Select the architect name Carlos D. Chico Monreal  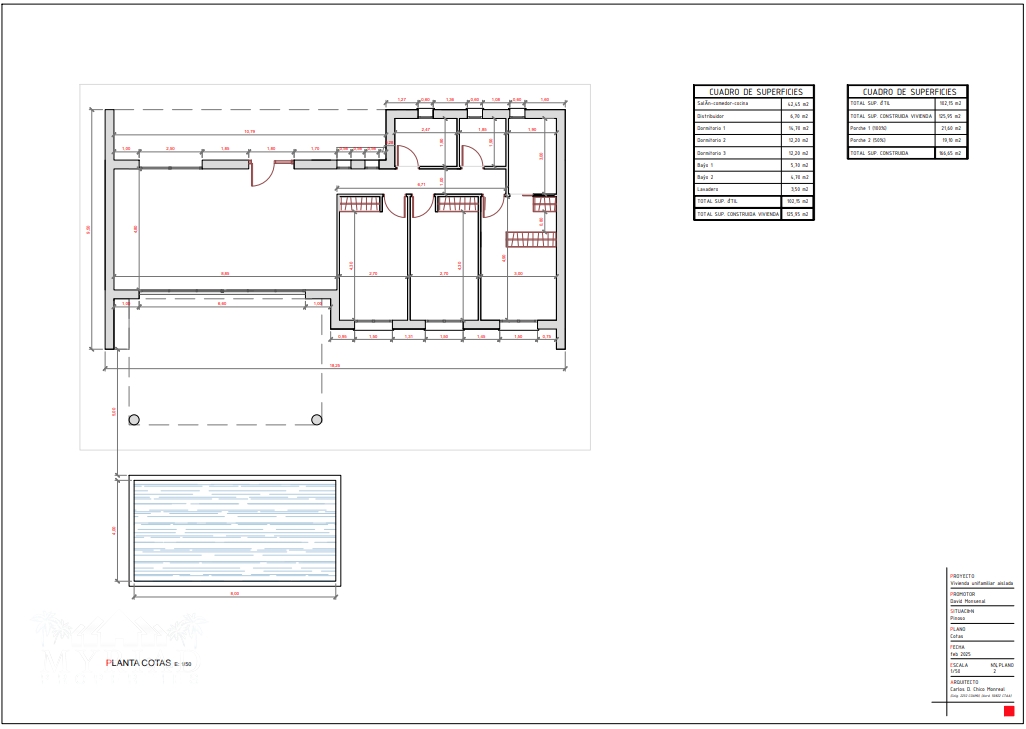click(982, 689)
